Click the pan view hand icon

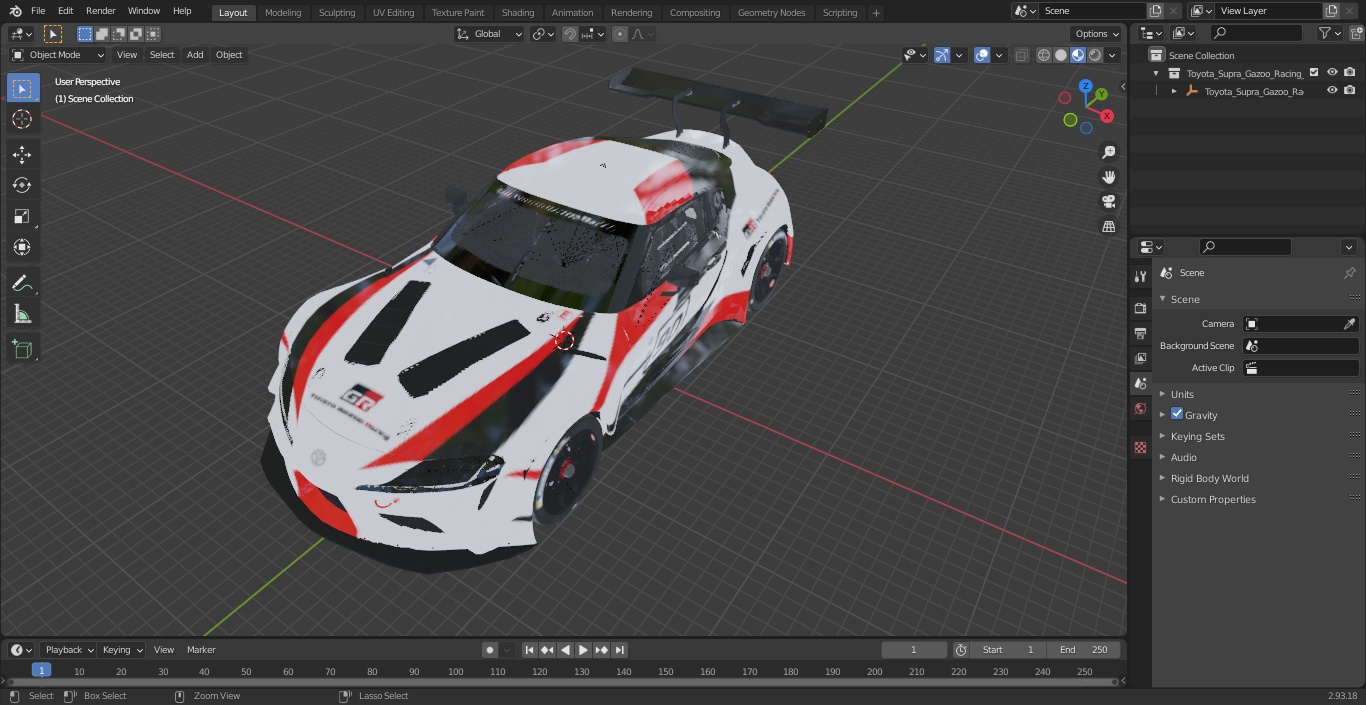[1108, 177]
